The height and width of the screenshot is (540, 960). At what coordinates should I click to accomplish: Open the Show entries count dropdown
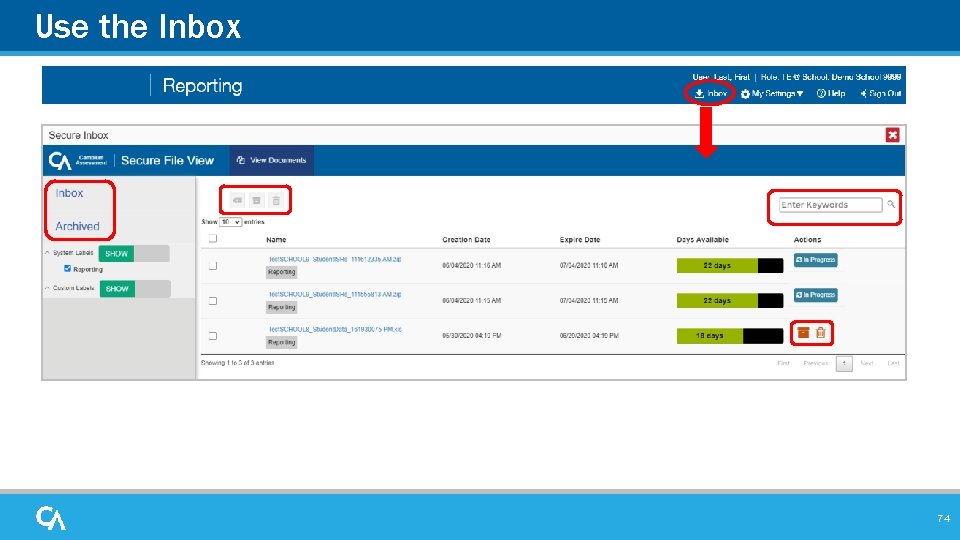tap(231, 222)
